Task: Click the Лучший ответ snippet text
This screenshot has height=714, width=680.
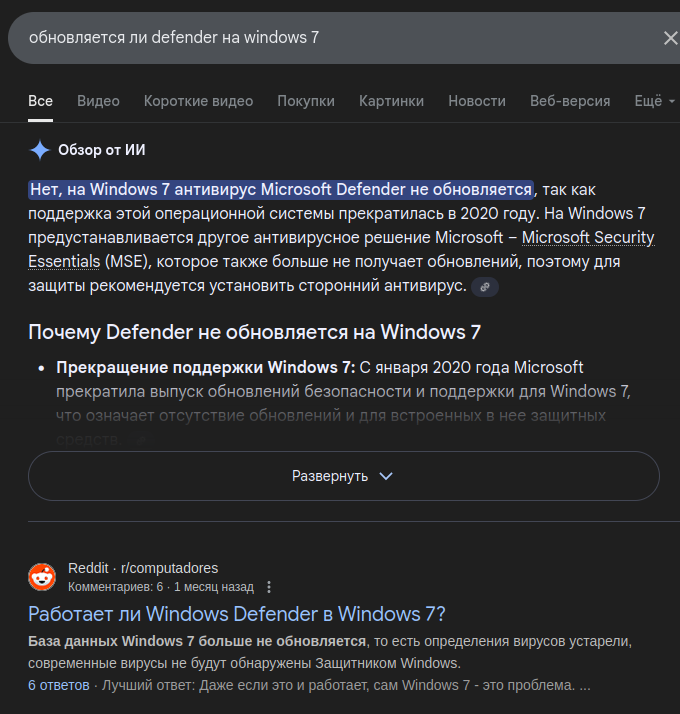Action: pos(346,685)
